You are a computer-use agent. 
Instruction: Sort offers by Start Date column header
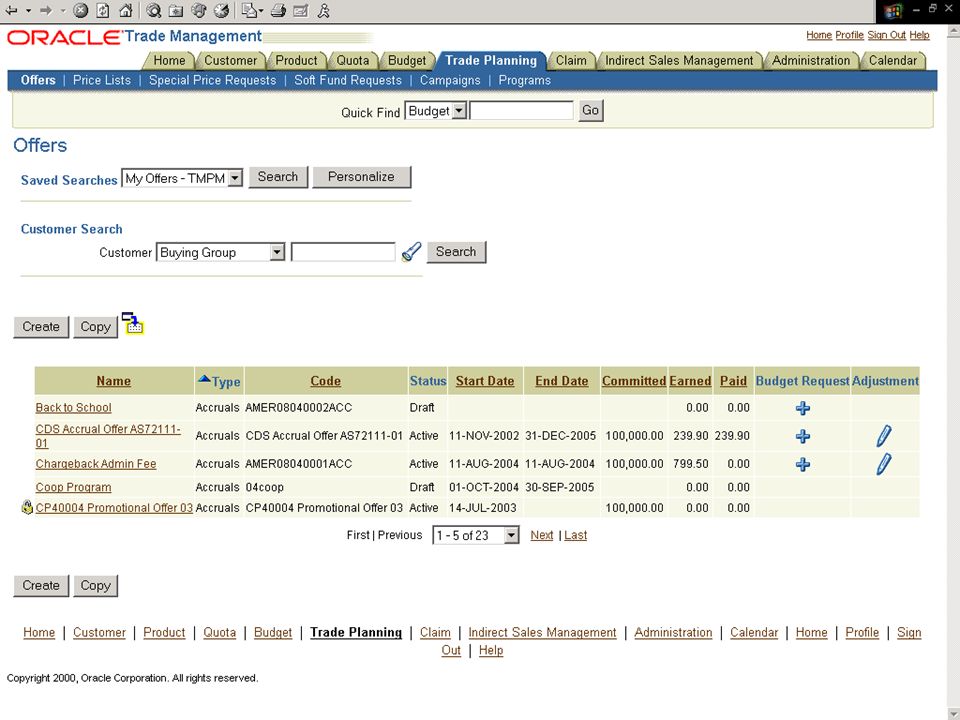[x=485, y=381]
